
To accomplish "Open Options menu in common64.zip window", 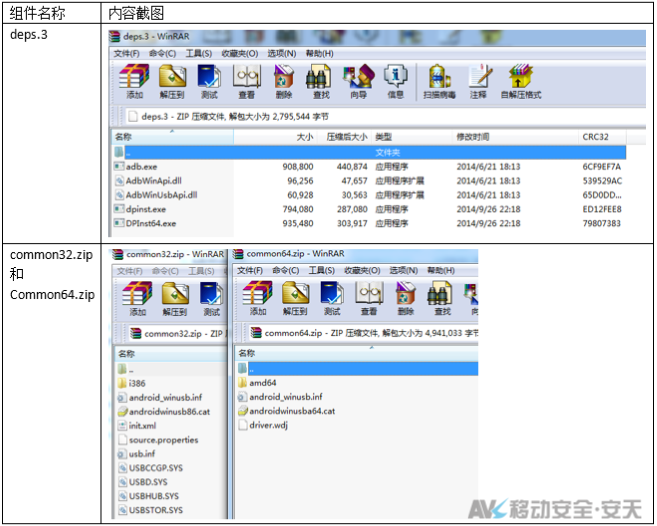I will (404, 271).
